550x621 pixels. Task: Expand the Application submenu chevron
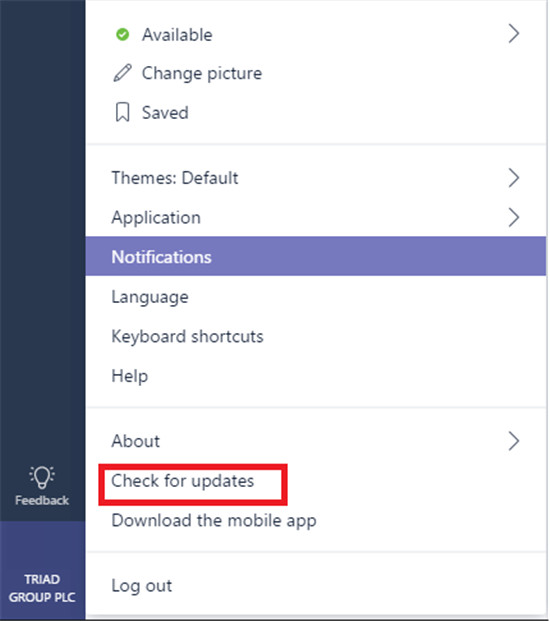tap(514, 217)
